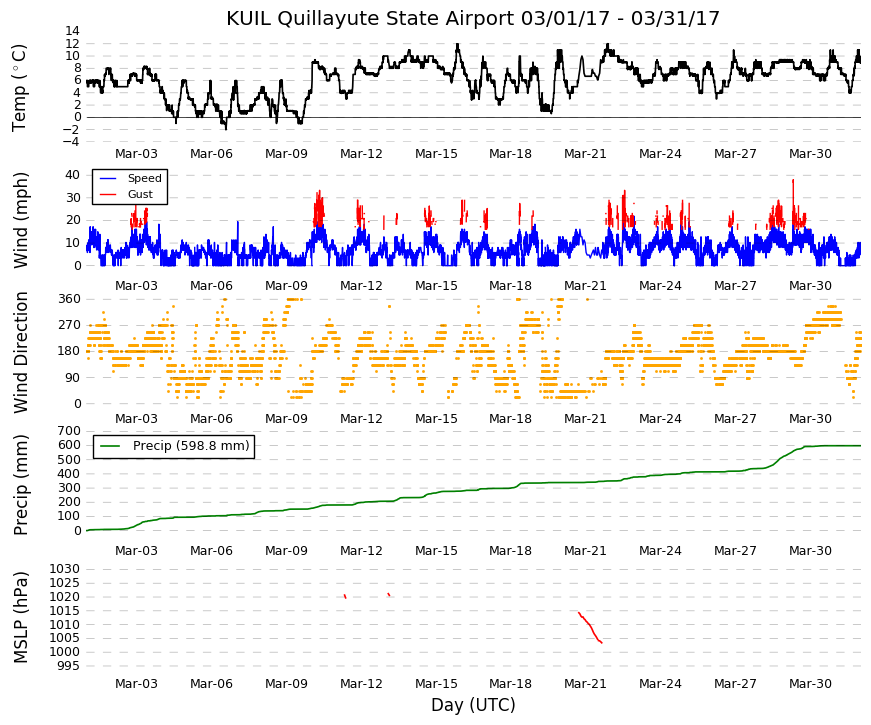Image resolution: width=871 pixels, height=725 pixels.
Task: Click the 360 label on wind direction axis
Action: pos(69,299)
